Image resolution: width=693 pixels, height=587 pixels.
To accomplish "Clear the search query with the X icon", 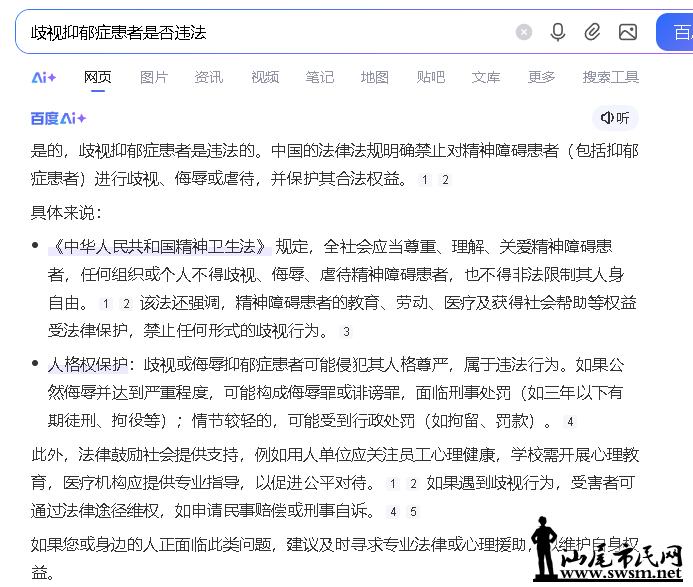I will click(x=524, y=32).
